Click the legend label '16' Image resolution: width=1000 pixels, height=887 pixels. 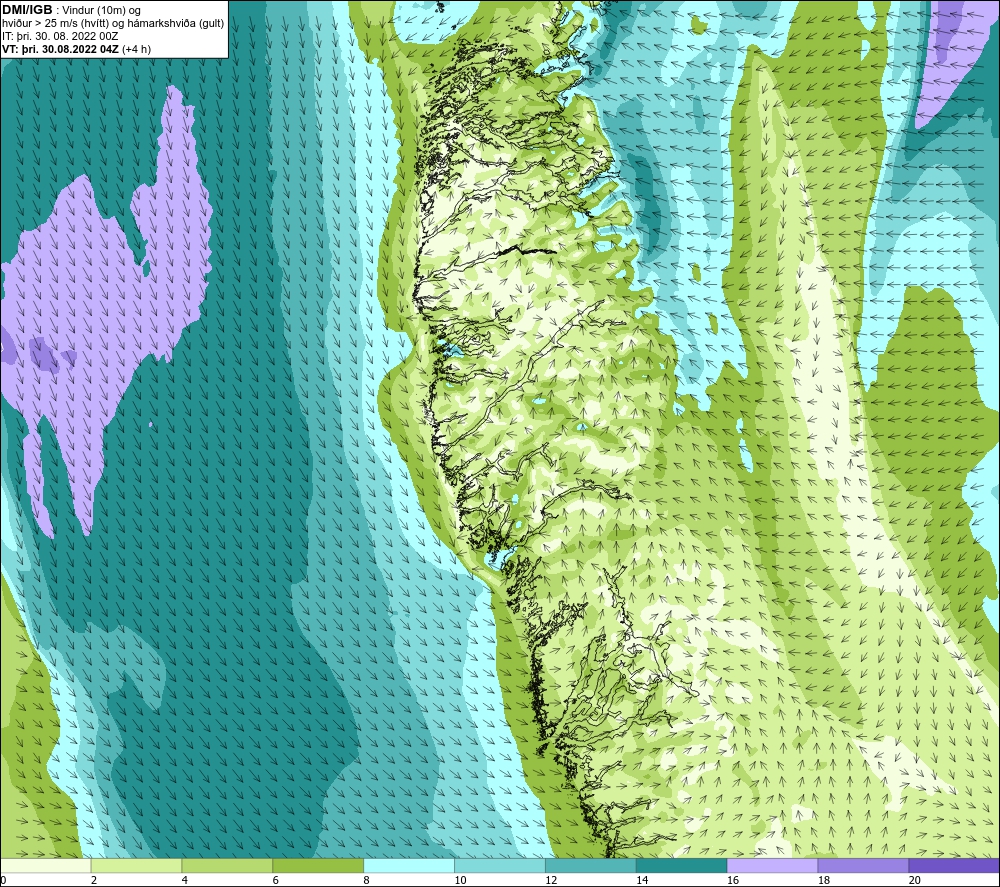click(x=733, y=880)
